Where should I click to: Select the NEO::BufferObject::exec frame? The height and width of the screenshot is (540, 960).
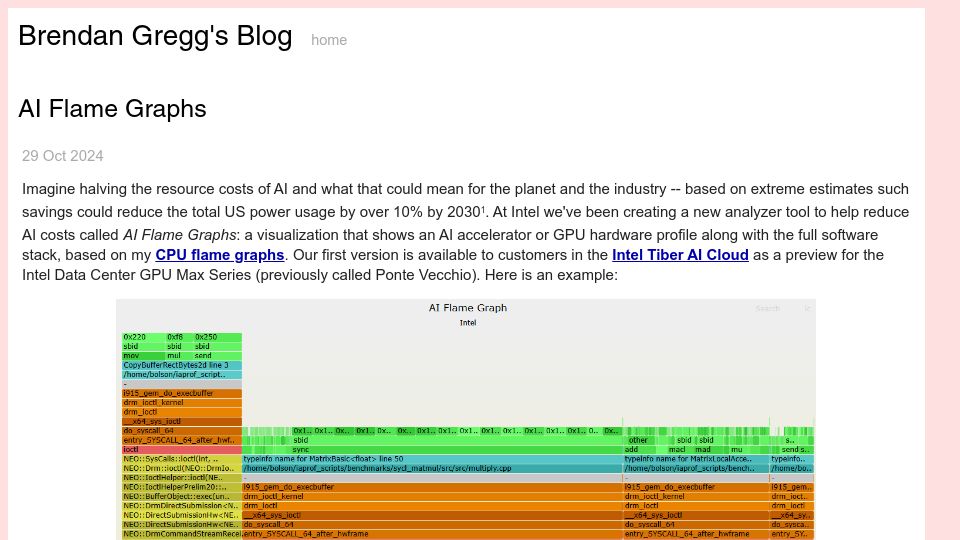[x=182, y=497]
